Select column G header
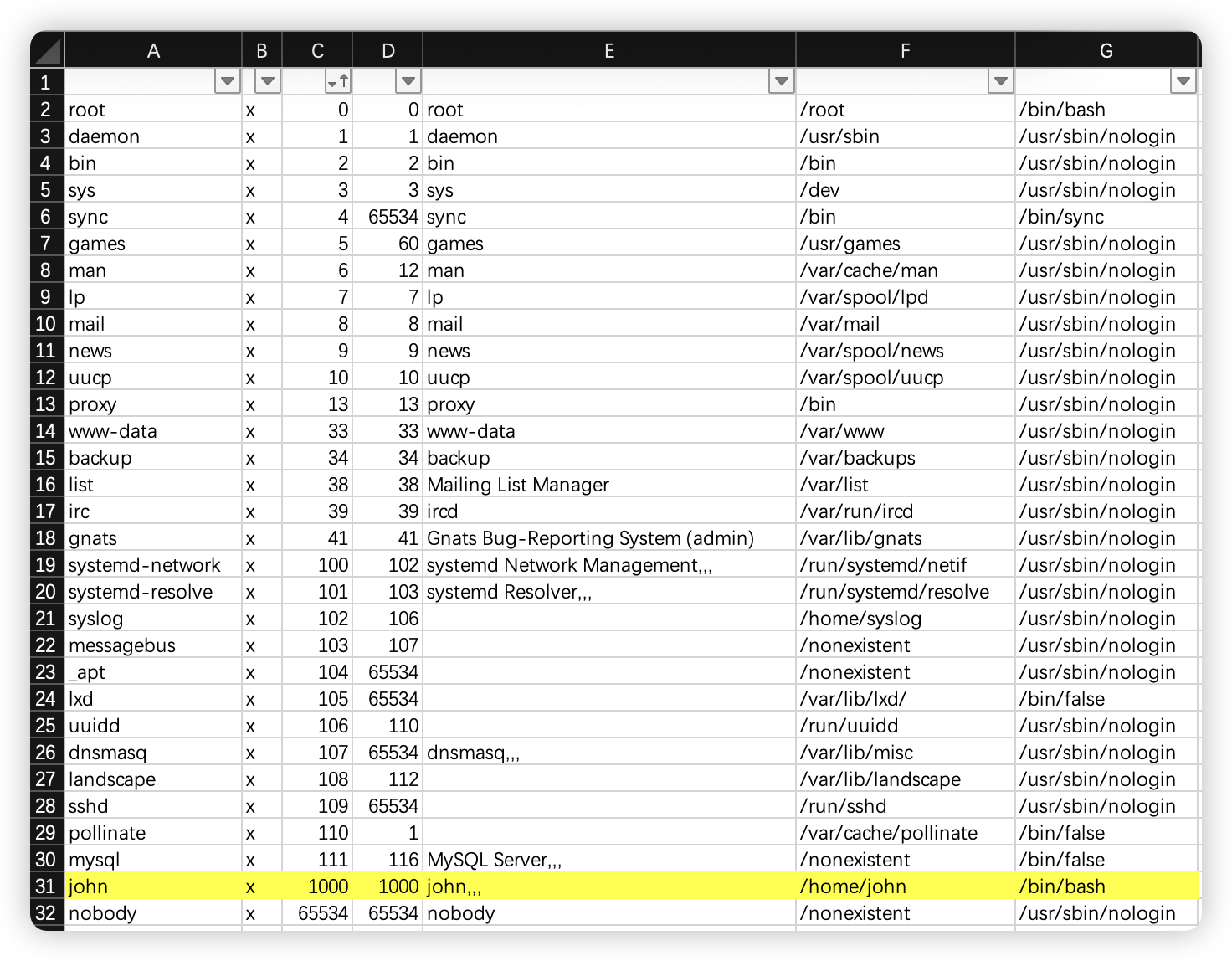The width and height of the screenshot is (1232, 961). point(1106,51)
